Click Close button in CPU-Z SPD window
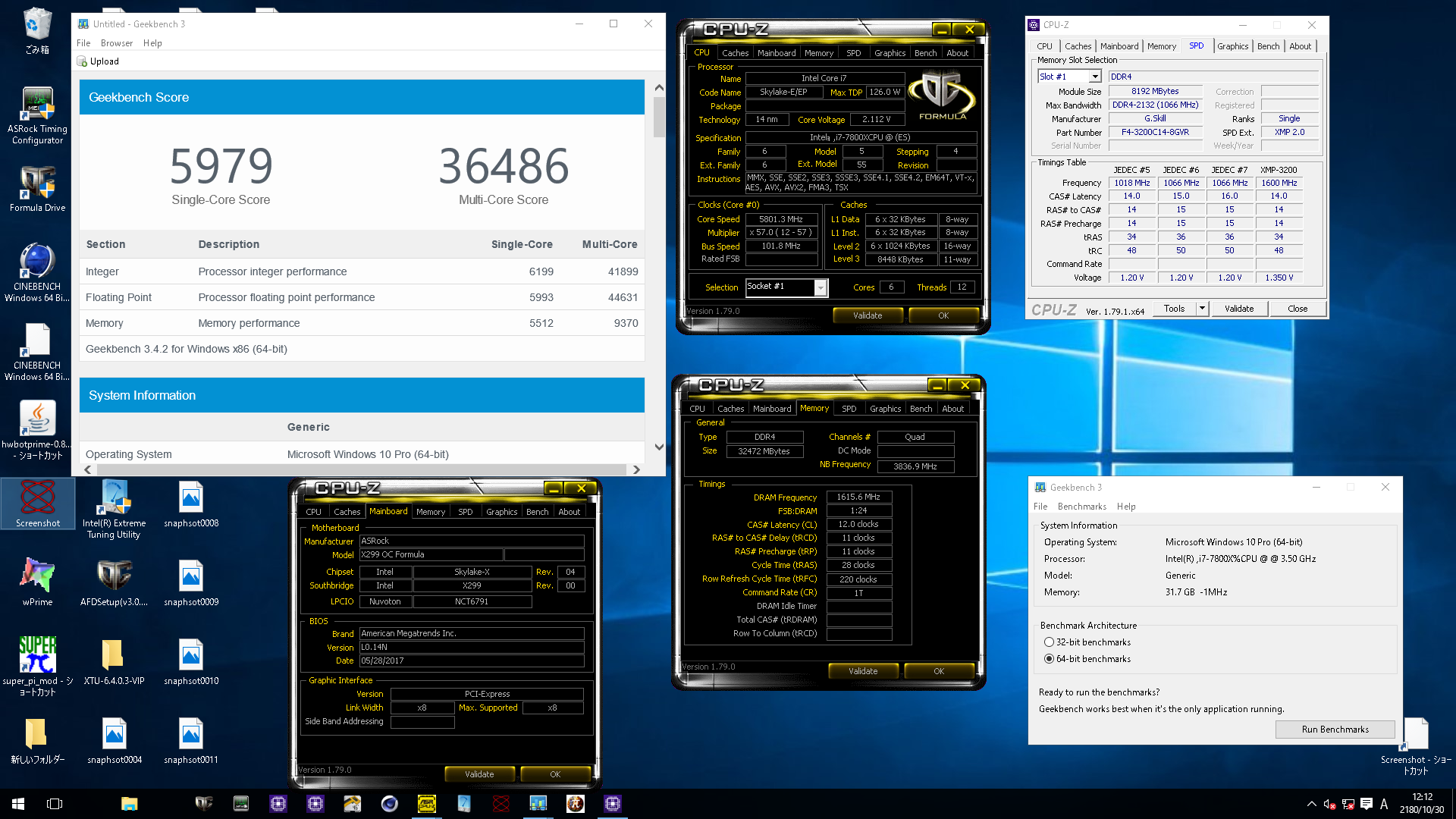 click(1297, 309)
